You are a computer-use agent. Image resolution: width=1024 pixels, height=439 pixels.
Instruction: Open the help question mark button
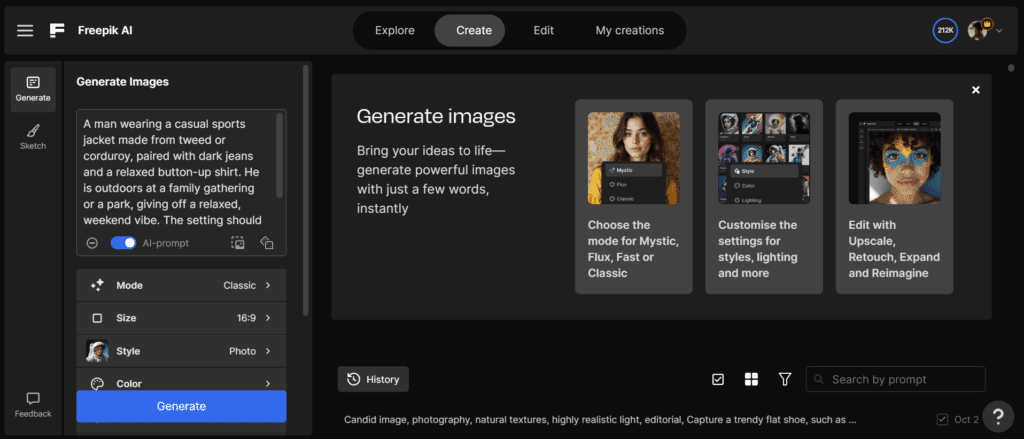click(x=998, y=416)
